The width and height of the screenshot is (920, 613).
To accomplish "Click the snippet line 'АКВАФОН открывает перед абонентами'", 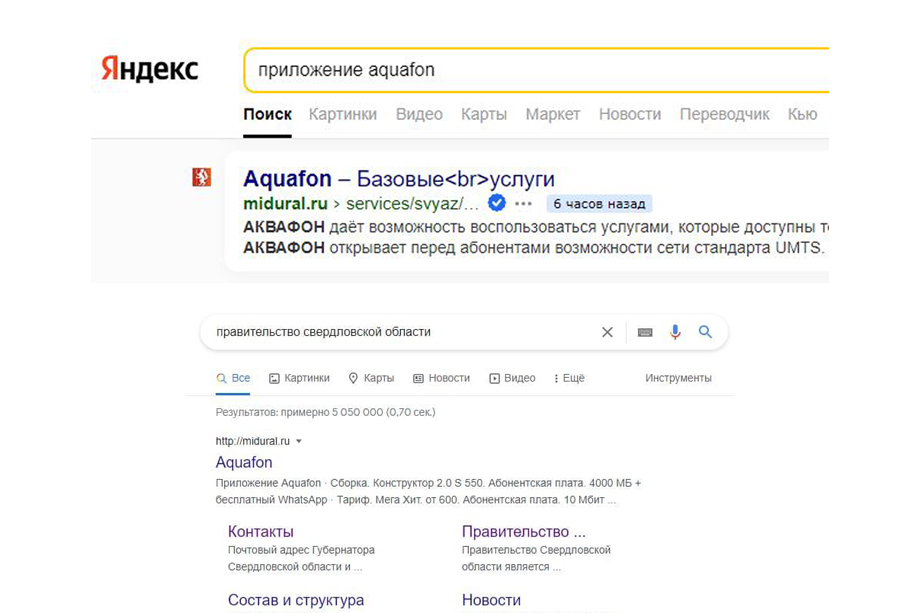I will (x=534, y=248).
